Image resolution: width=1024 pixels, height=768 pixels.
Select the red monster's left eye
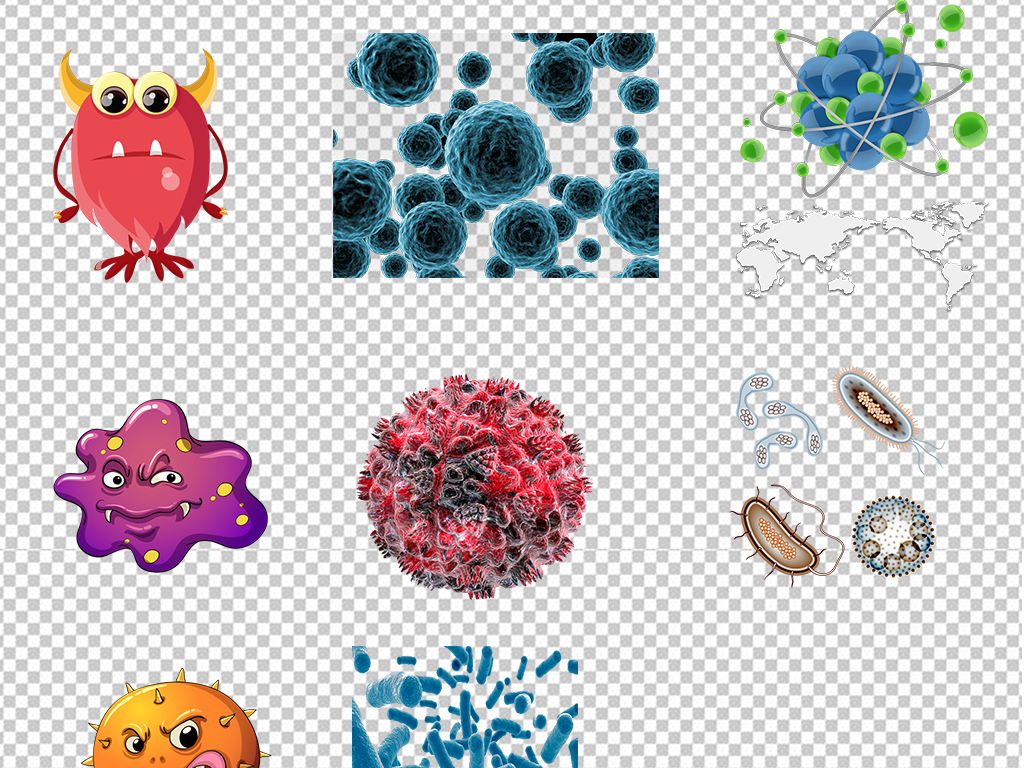pyautogui.click(x=114, y=98)
